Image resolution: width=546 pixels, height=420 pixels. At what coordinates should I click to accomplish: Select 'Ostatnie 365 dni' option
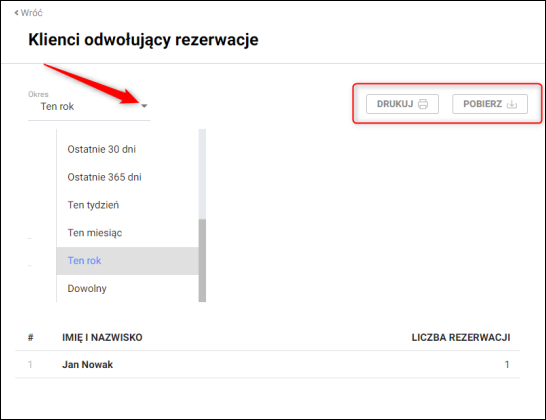click(127, 177)
